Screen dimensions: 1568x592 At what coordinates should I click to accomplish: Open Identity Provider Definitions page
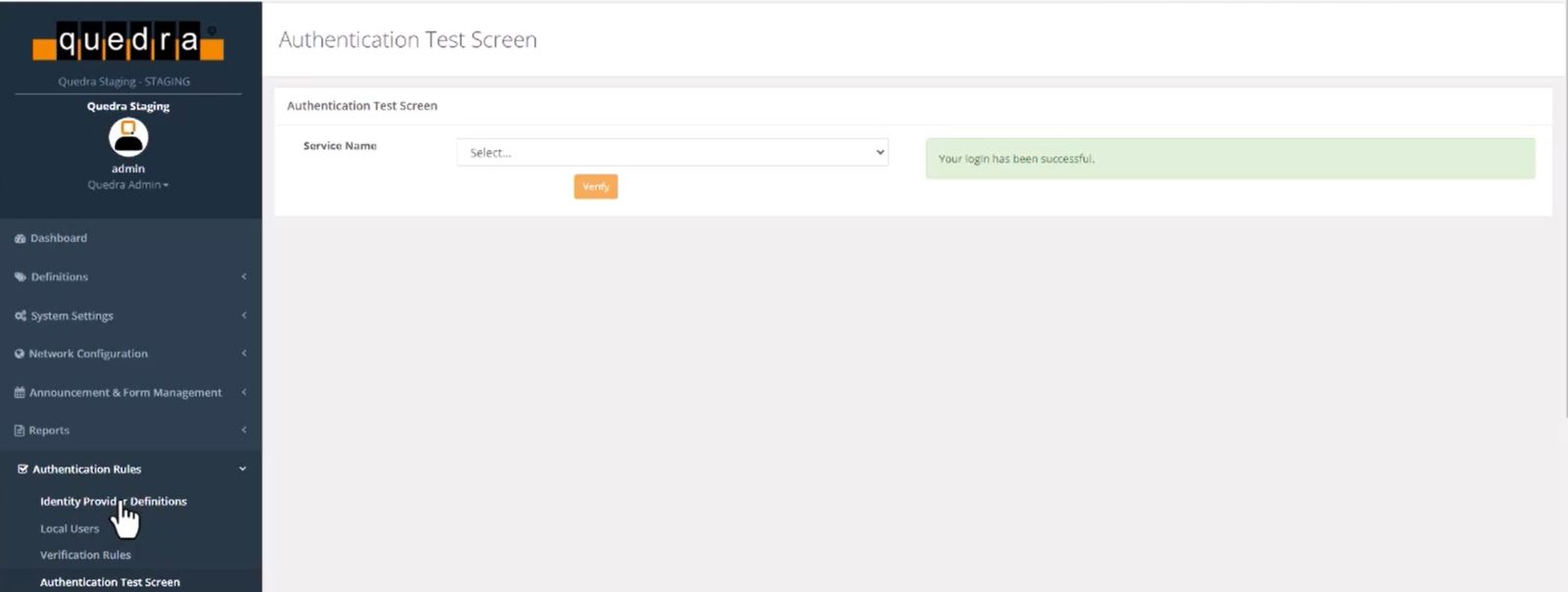113,501
